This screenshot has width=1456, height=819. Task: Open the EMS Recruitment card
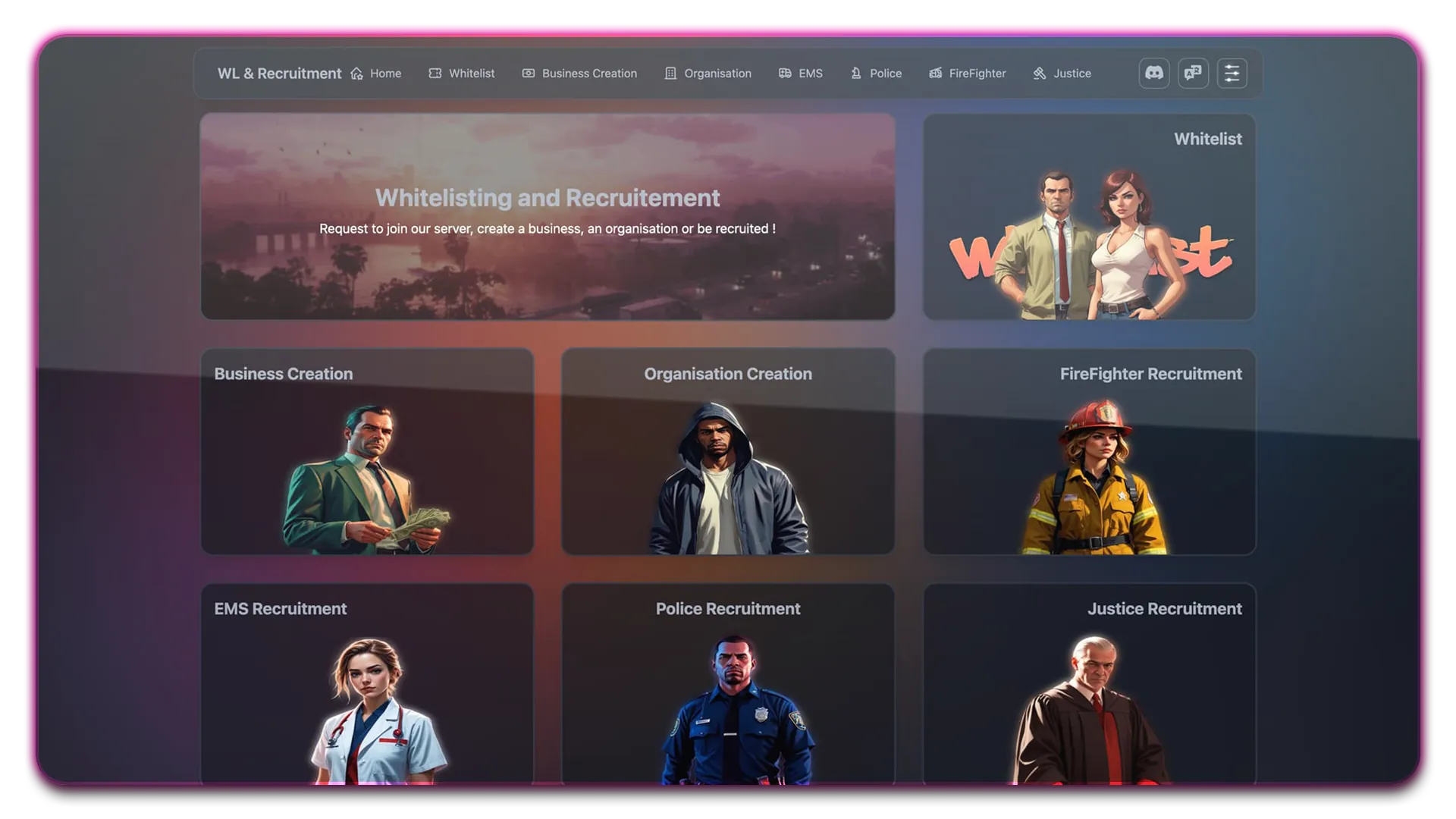[x=367, y=683]
